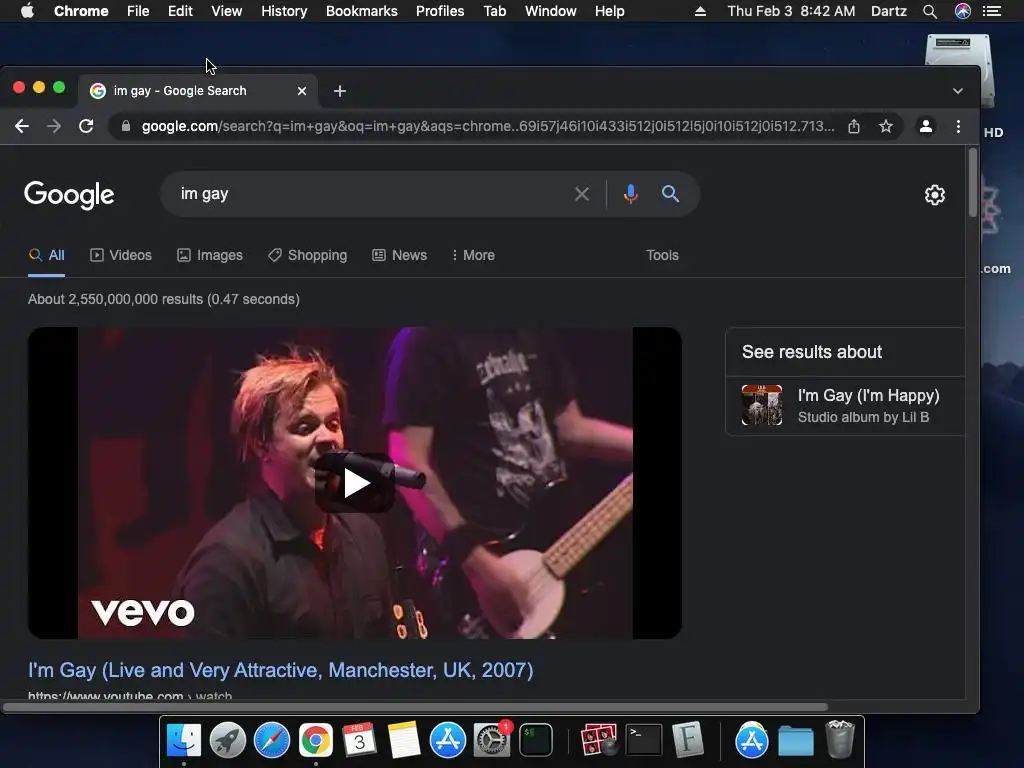Open the Chrome profile avatar menu

(x=925, y=126)
